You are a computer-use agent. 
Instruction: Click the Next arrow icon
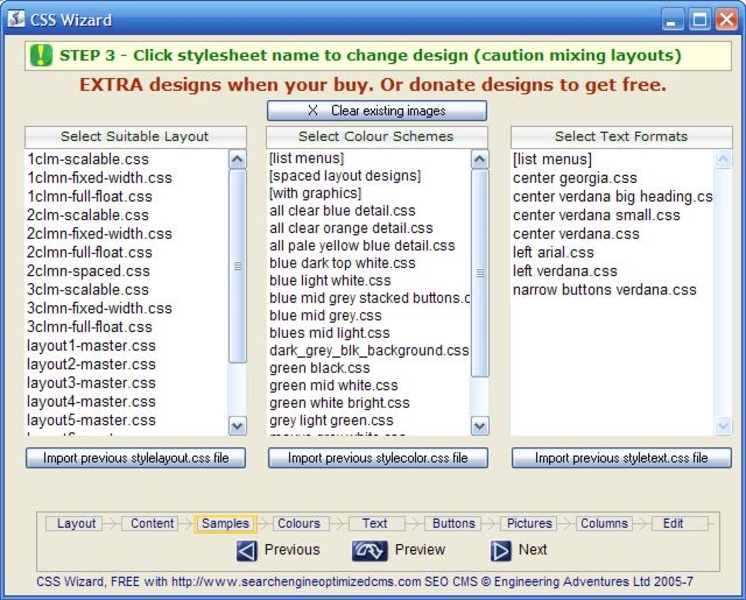coord(501,551)
